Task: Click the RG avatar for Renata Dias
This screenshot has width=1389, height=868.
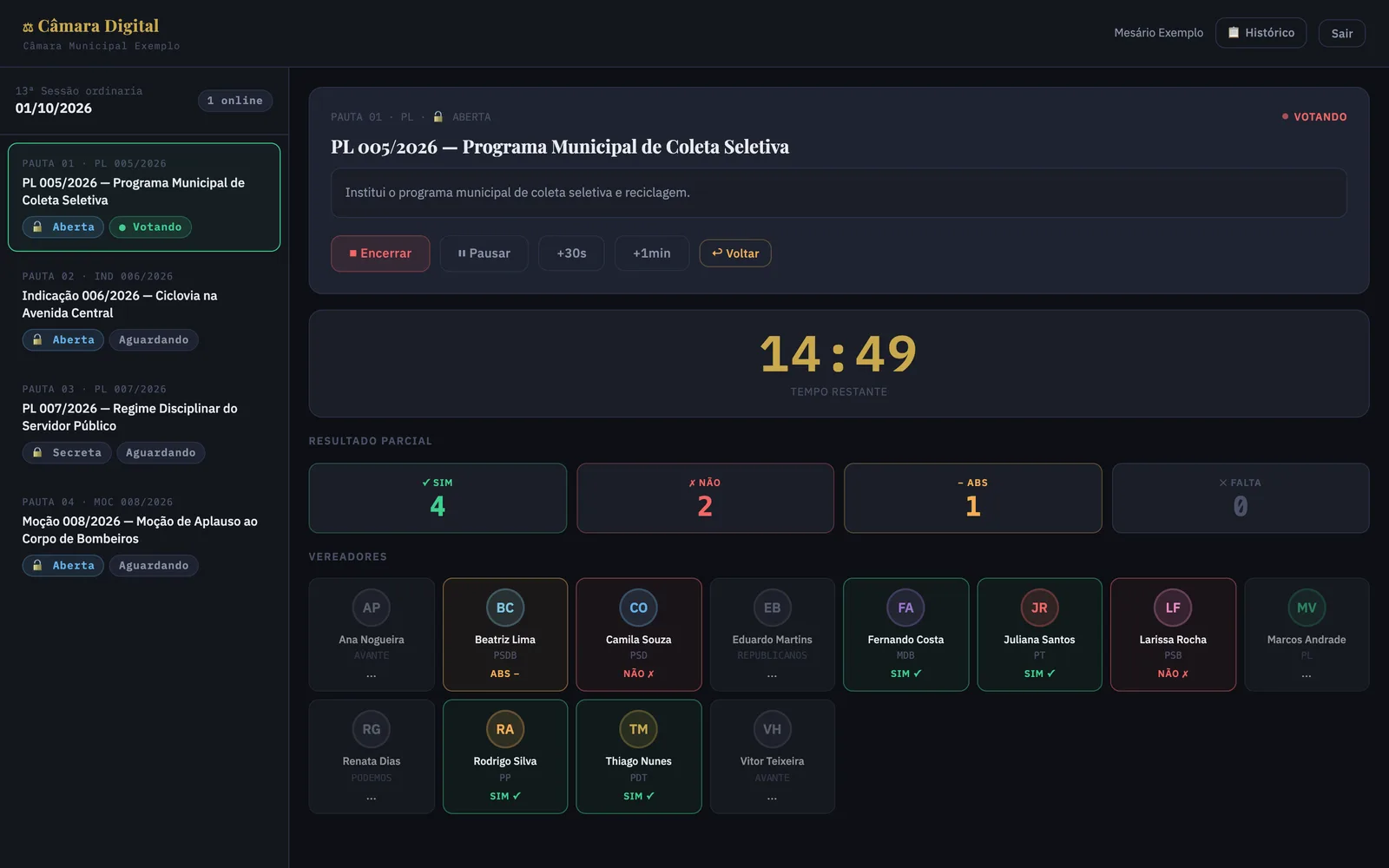Action: (372, 729)
